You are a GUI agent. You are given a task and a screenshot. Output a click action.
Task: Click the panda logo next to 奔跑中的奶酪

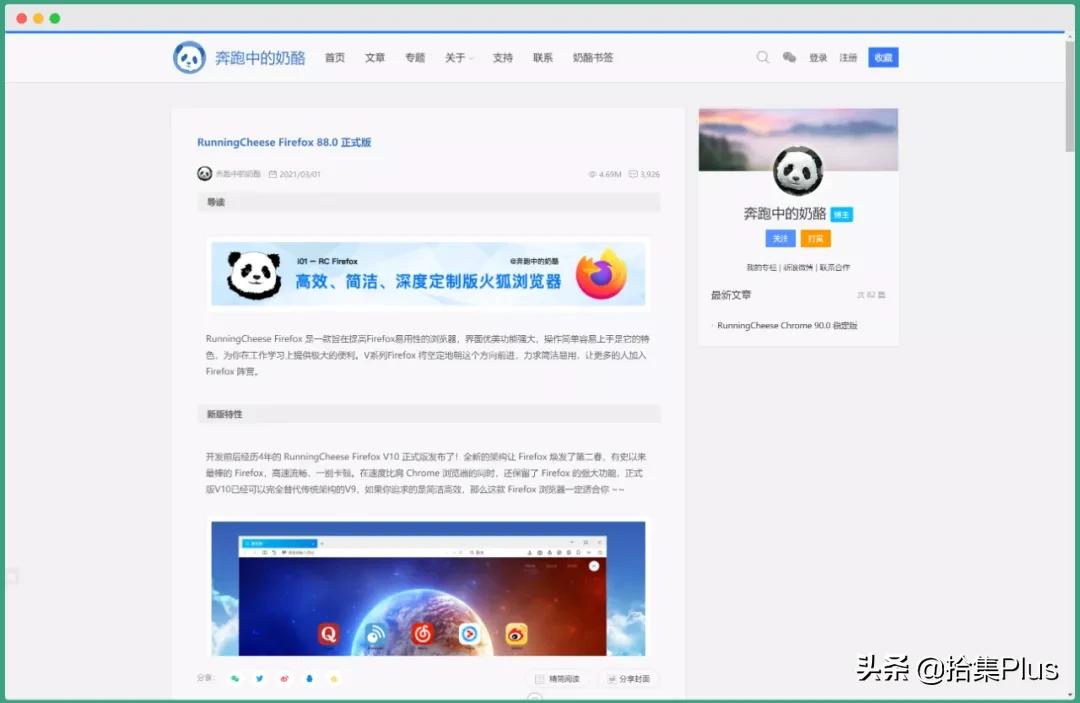coord(190,57)
